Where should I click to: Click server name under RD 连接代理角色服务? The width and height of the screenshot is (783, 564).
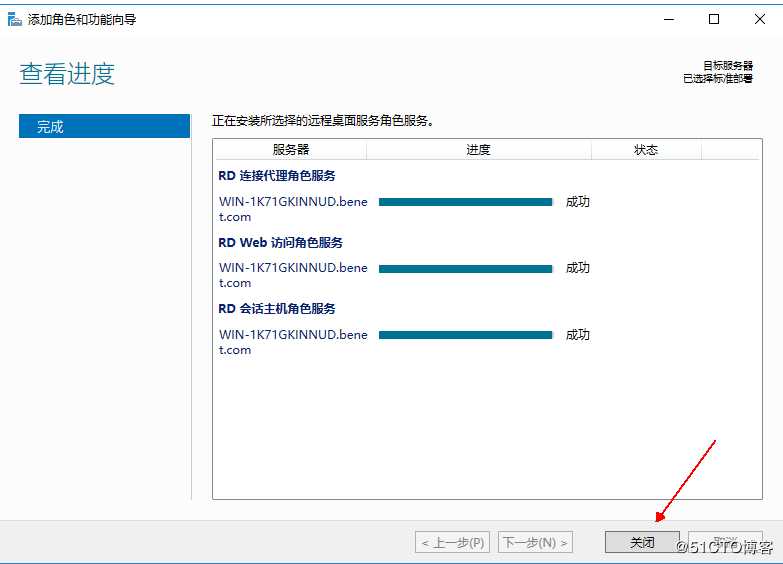pyautogui.click(x=293, y=209)
